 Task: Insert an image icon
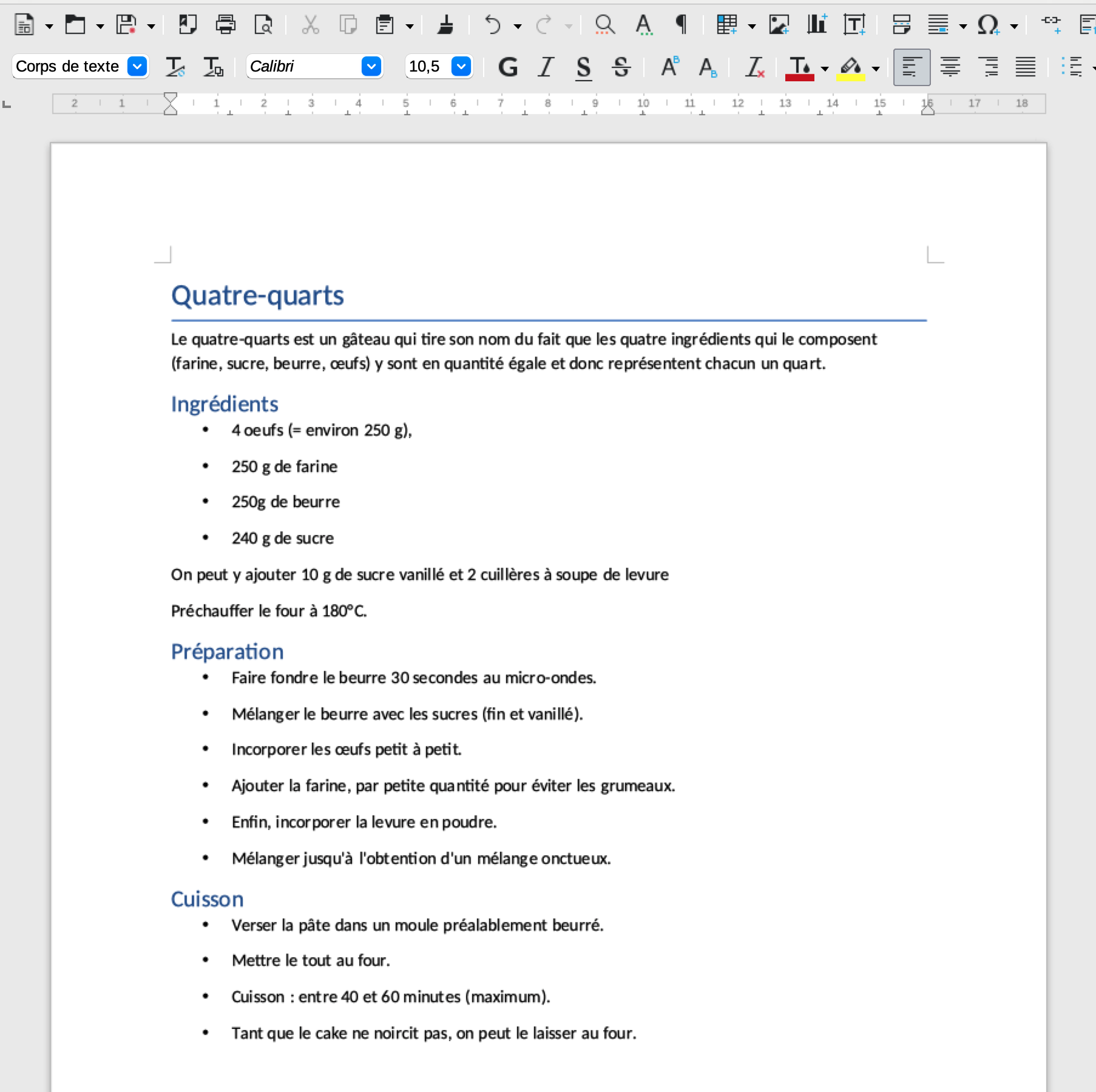click(x=779, y=25)
